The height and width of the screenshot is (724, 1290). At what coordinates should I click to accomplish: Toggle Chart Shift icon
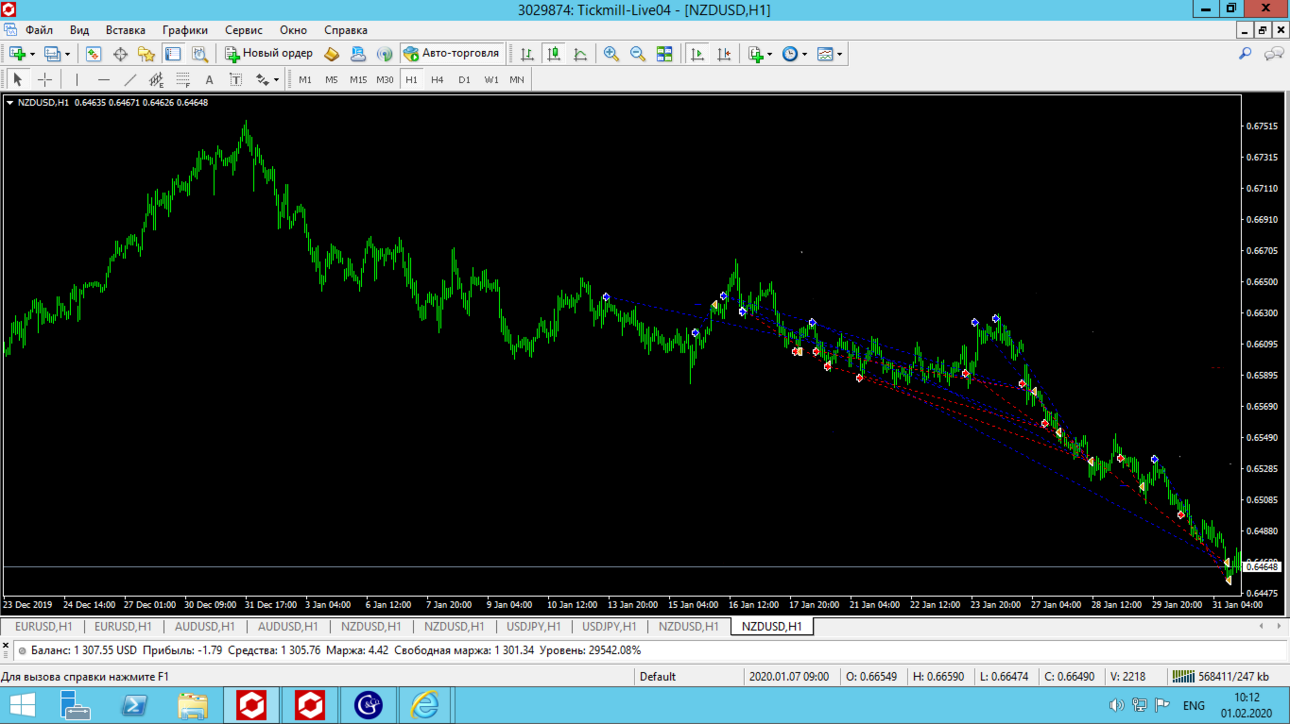pyautogui.click(x=724, y=54)
